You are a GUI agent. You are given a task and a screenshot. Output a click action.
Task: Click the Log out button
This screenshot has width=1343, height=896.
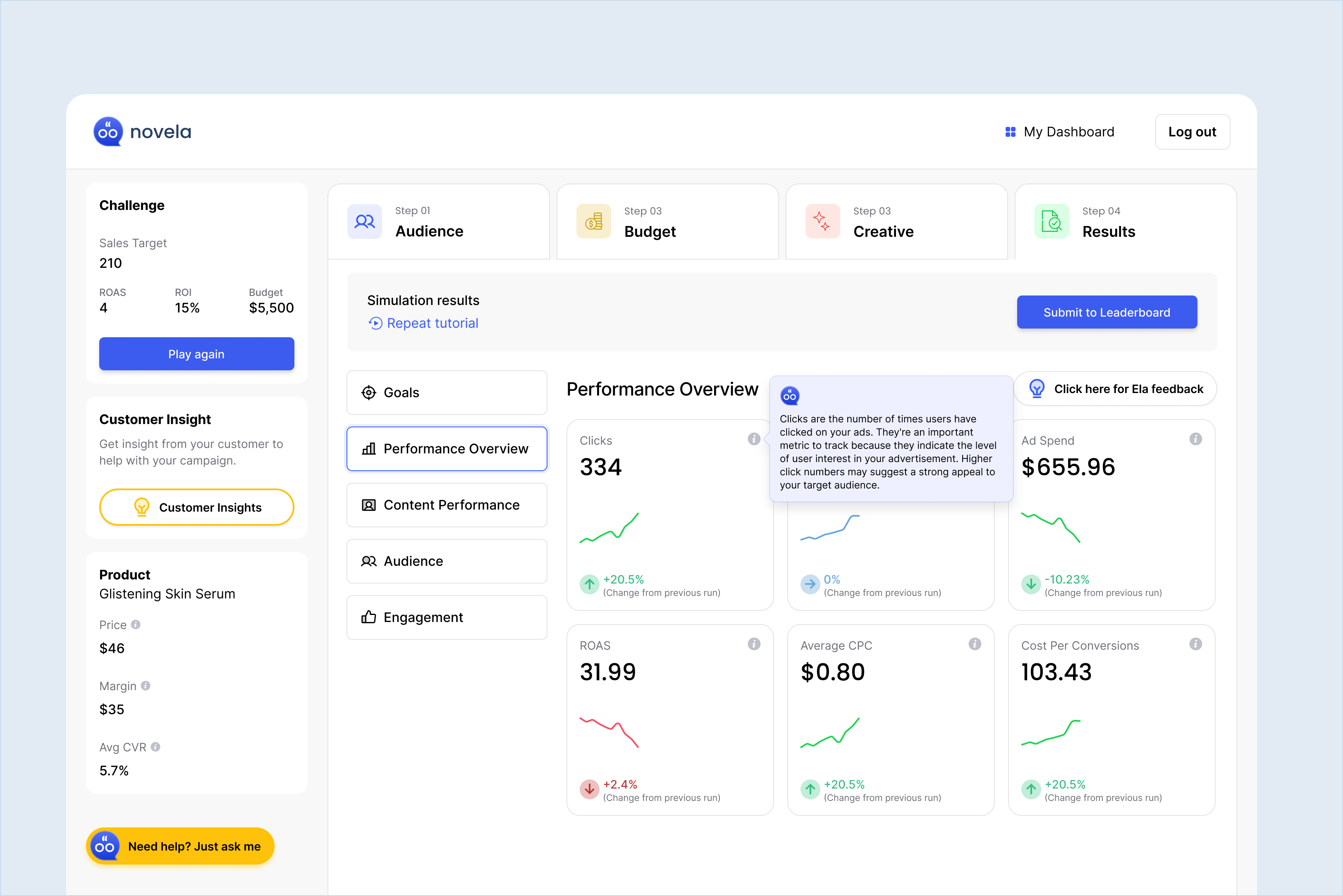click(1192, 132)
